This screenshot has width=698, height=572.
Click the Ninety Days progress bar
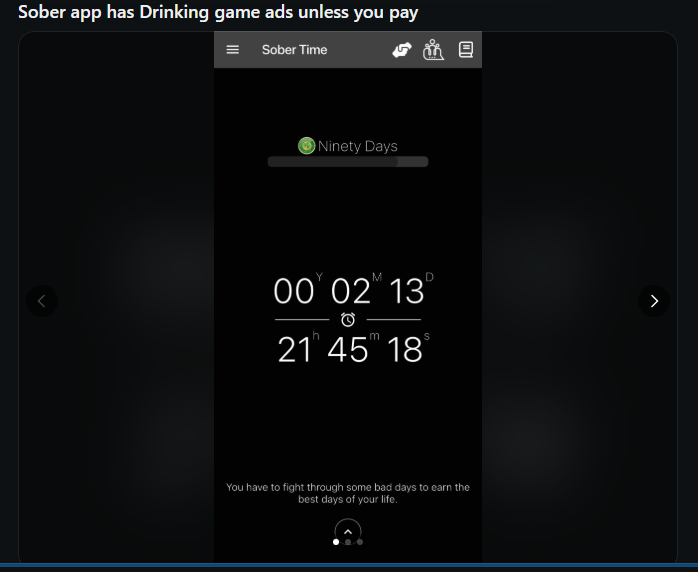pyautogui.click(x=348, y=162)
